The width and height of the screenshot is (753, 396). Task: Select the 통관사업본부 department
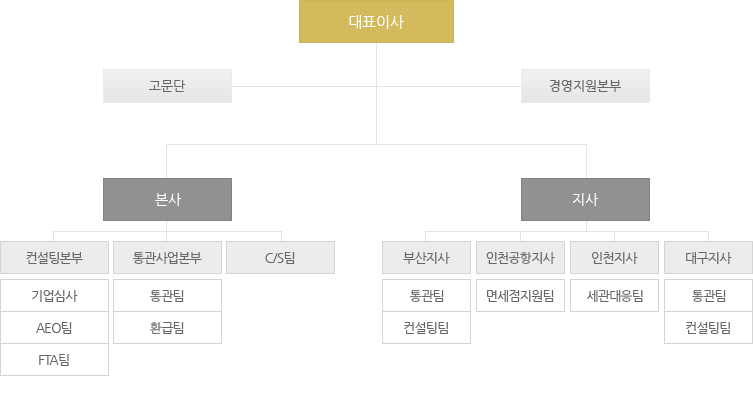pyautogui.click(x=167, y=258)
